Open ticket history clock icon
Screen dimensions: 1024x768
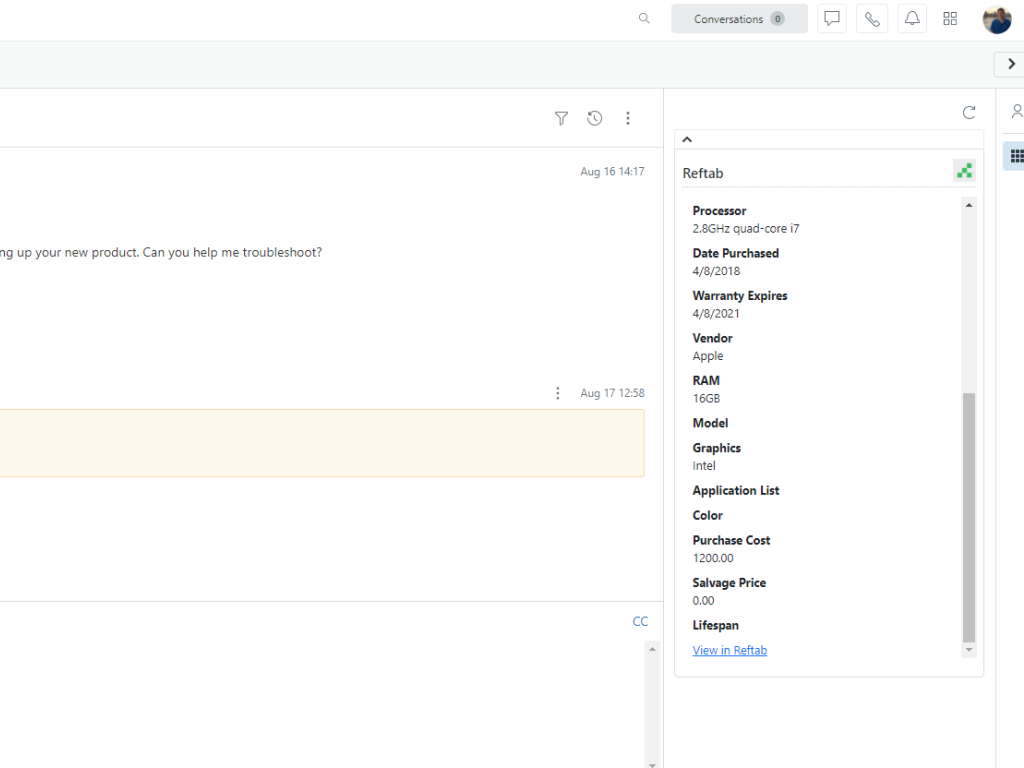click(594, 118)
